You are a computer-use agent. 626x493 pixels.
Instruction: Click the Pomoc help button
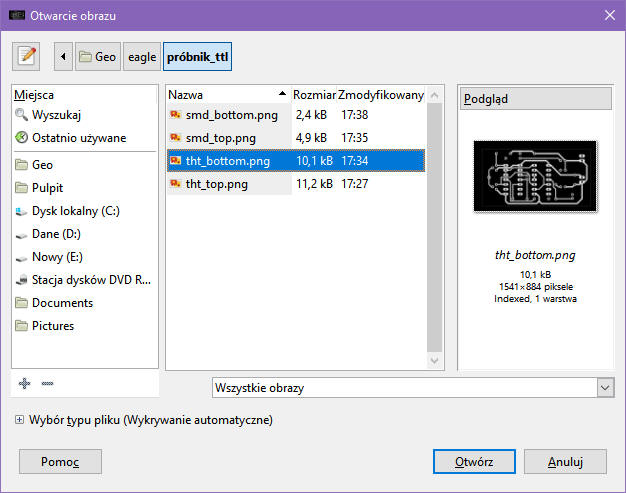[x=60, y=462]
